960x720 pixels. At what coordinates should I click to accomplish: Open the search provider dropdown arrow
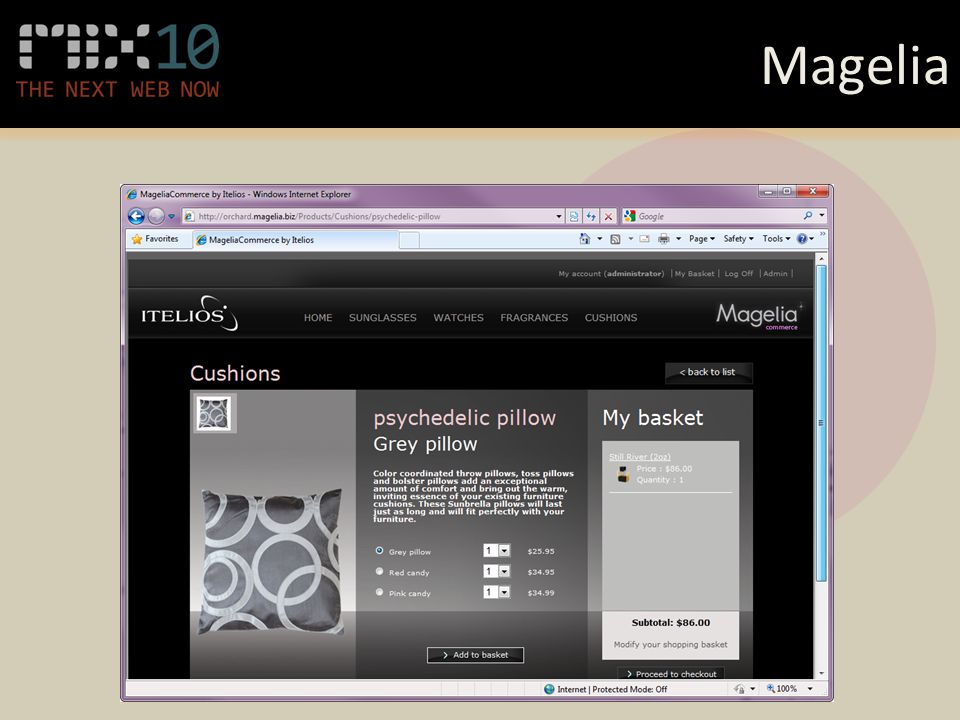pos(822,216)
